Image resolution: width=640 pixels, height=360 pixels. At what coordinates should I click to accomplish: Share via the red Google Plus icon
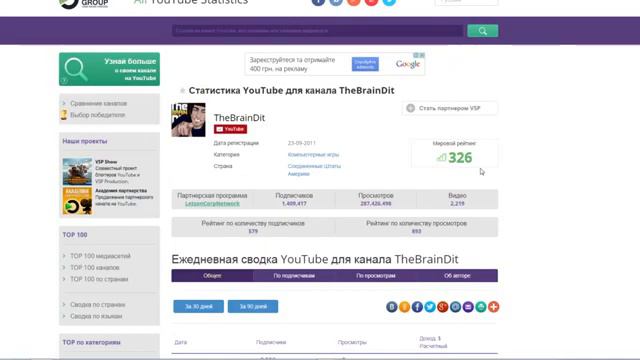tap(442, 307)
